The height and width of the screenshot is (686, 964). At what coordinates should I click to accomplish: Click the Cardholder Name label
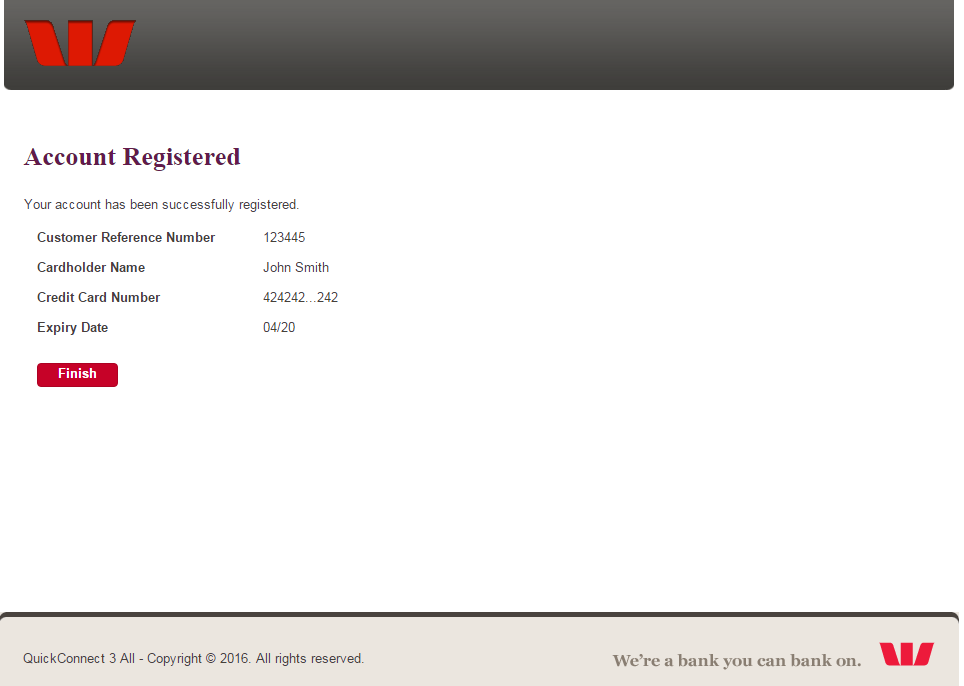coord(90,267)
